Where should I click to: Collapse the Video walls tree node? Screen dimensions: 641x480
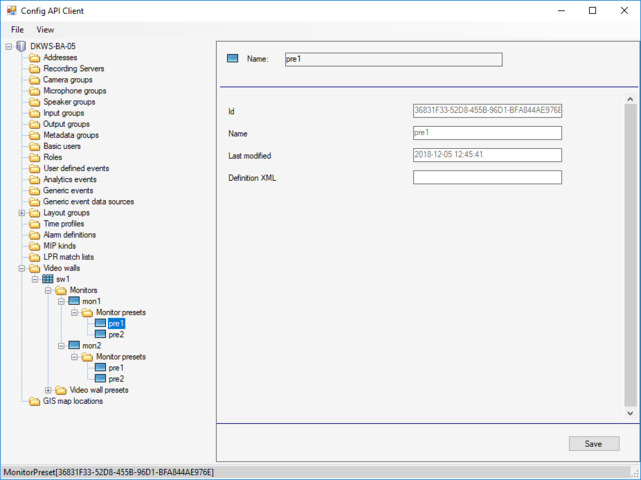pos(22,268)
